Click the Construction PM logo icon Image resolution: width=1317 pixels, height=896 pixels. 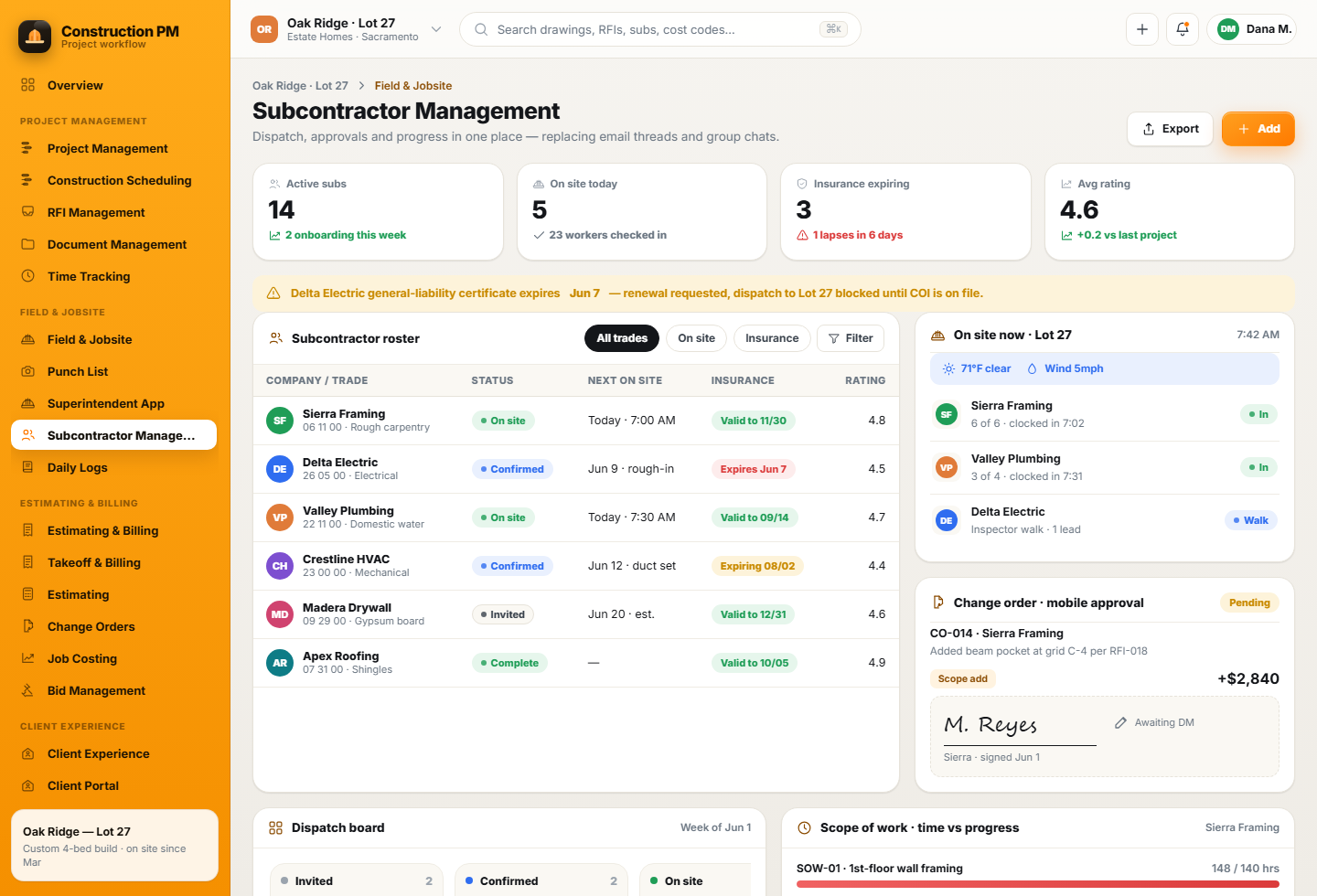[35, 37]
